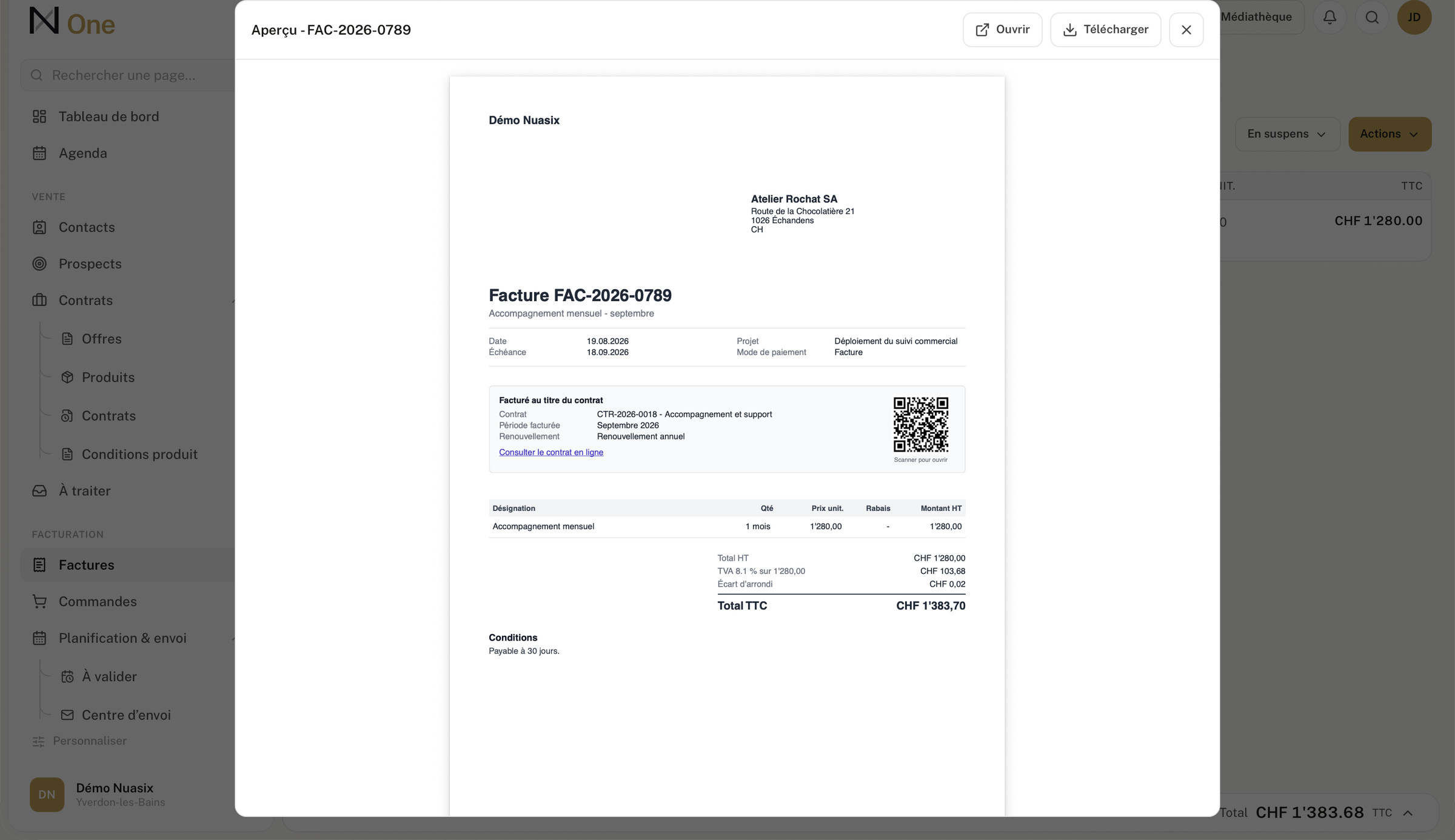Viewport: 1455px width, 840px height.
Task: Click the Consulter le contrat en ligne link
Action: (x=550, y=452)
